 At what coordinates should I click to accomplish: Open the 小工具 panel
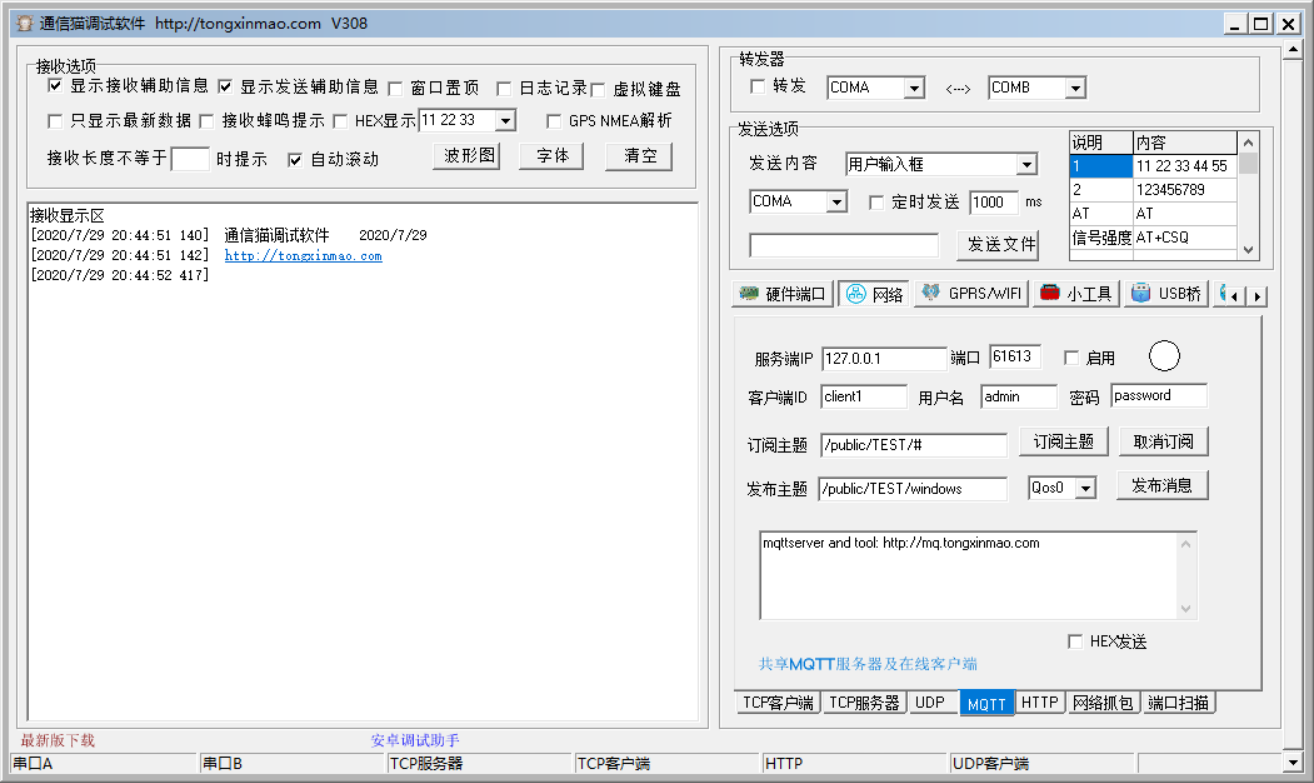pos(1075,292)
